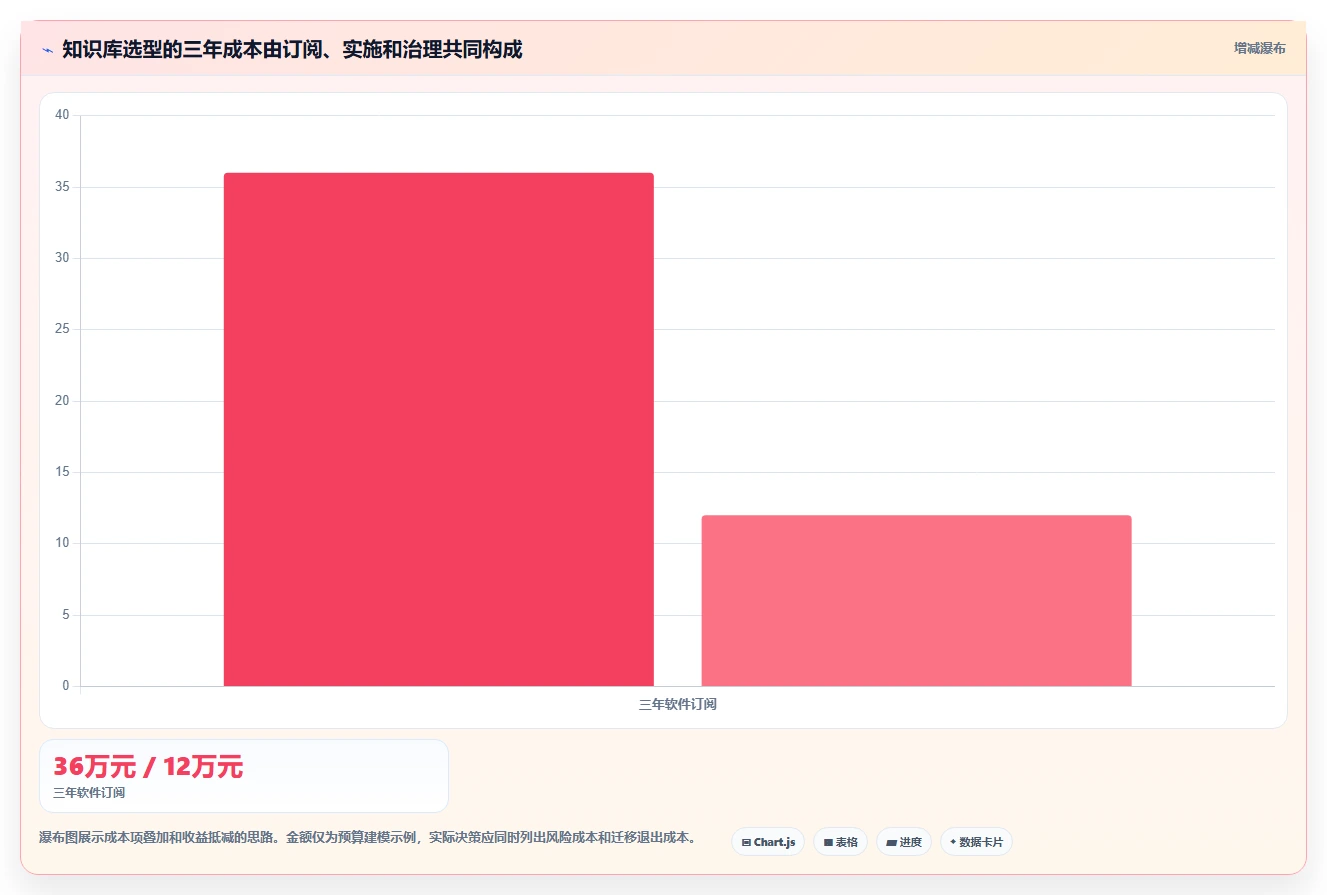Click the y-axis tick label 5
Screen dimensions: 1327x895
pos(66,615)
